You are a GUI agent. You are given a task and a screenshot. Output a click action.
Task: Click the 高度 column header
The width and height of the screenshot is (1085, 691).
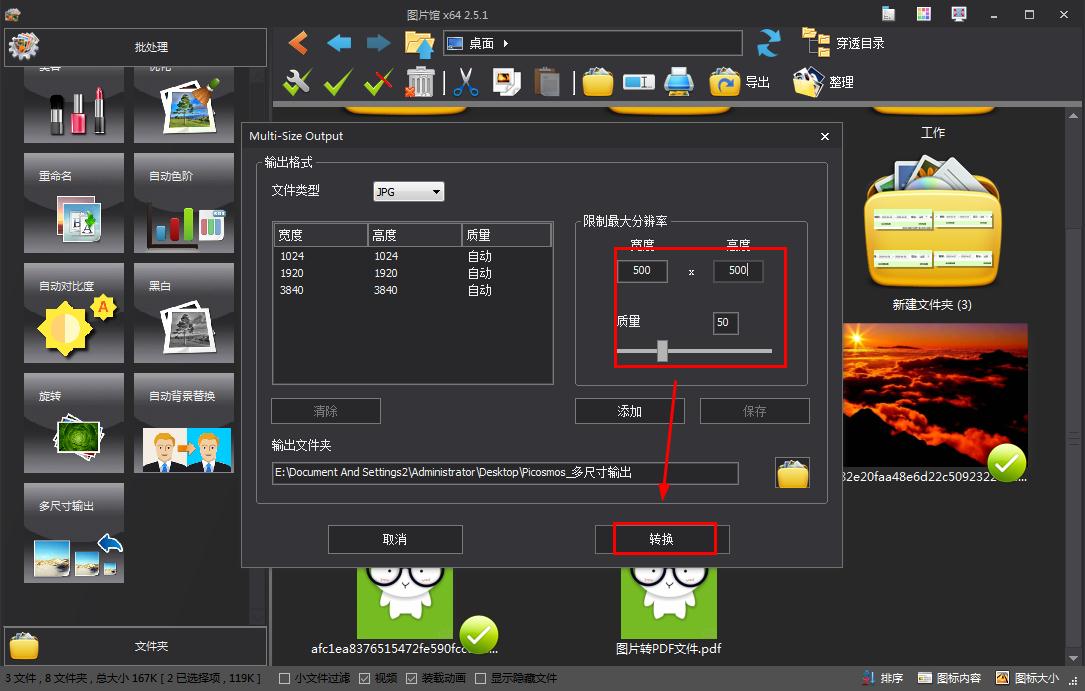pyautogui.click(x=414, y=235)
